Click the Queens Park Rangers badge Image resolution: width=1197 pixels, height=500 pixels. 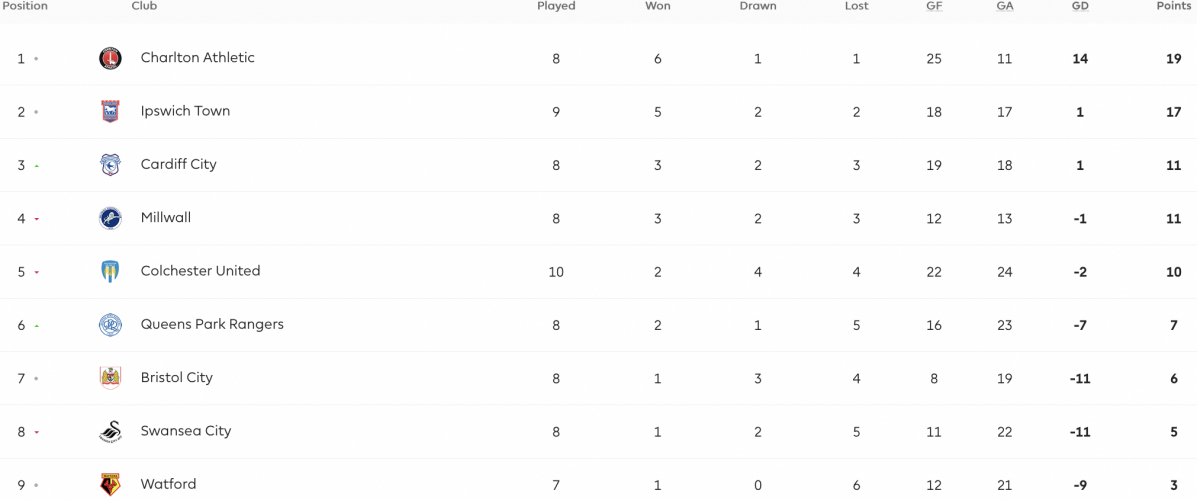pyautogui.click(x=111, y=325)
